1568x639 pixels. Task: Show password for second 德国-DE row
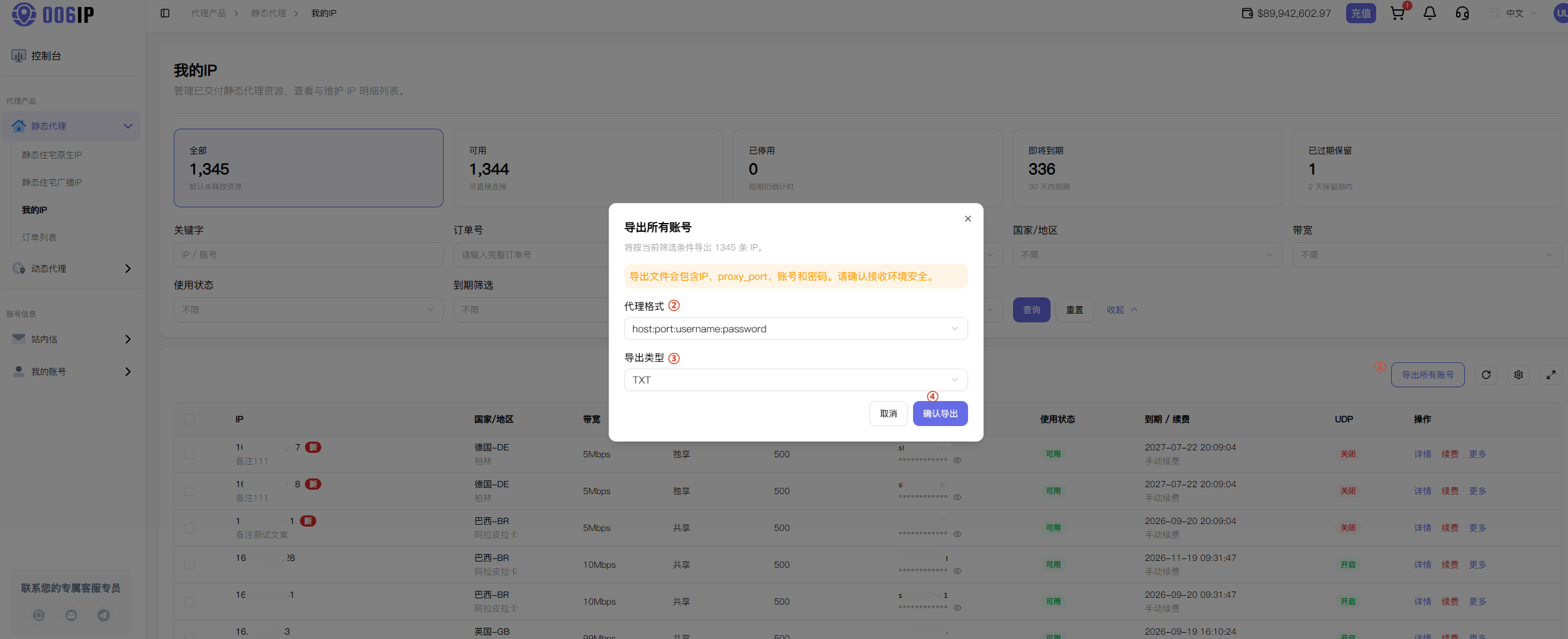(957, 497)
